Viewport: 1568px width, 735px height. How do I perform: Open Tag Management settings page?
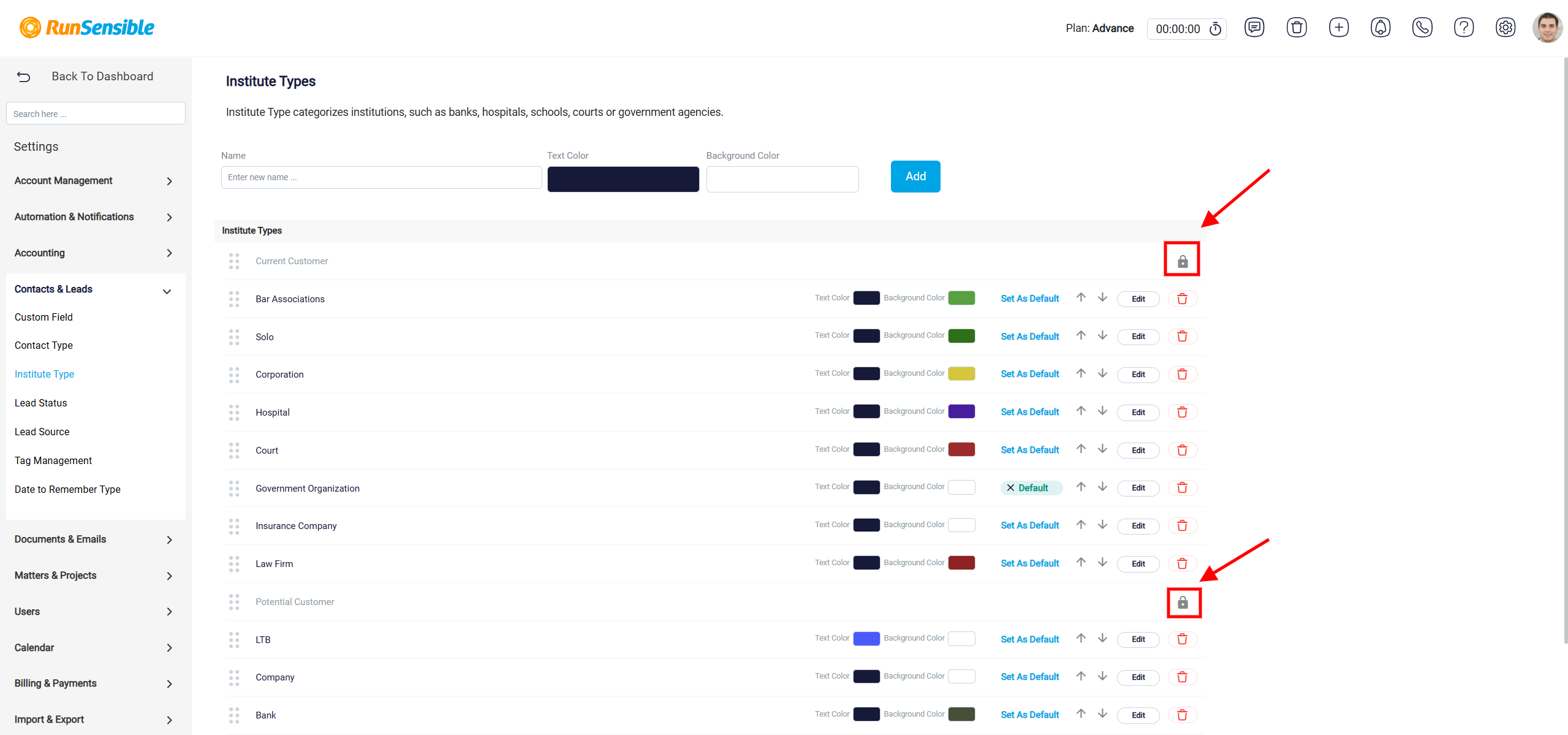pos(53,460)
